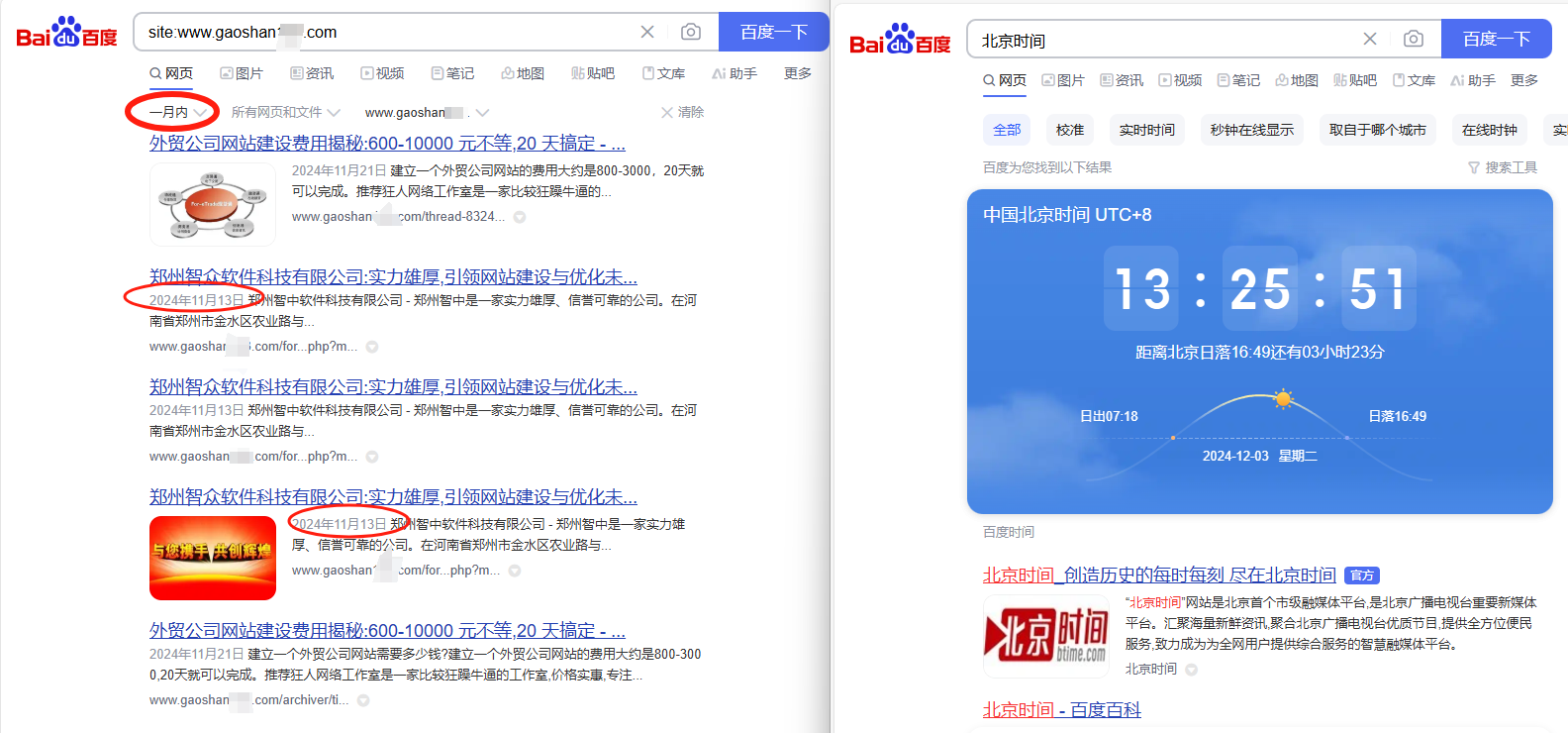1568x733 pixels.
Task: Open the gaoshan archiver/ti URL link
Action: pyautogui.click(x=249, y=699)
